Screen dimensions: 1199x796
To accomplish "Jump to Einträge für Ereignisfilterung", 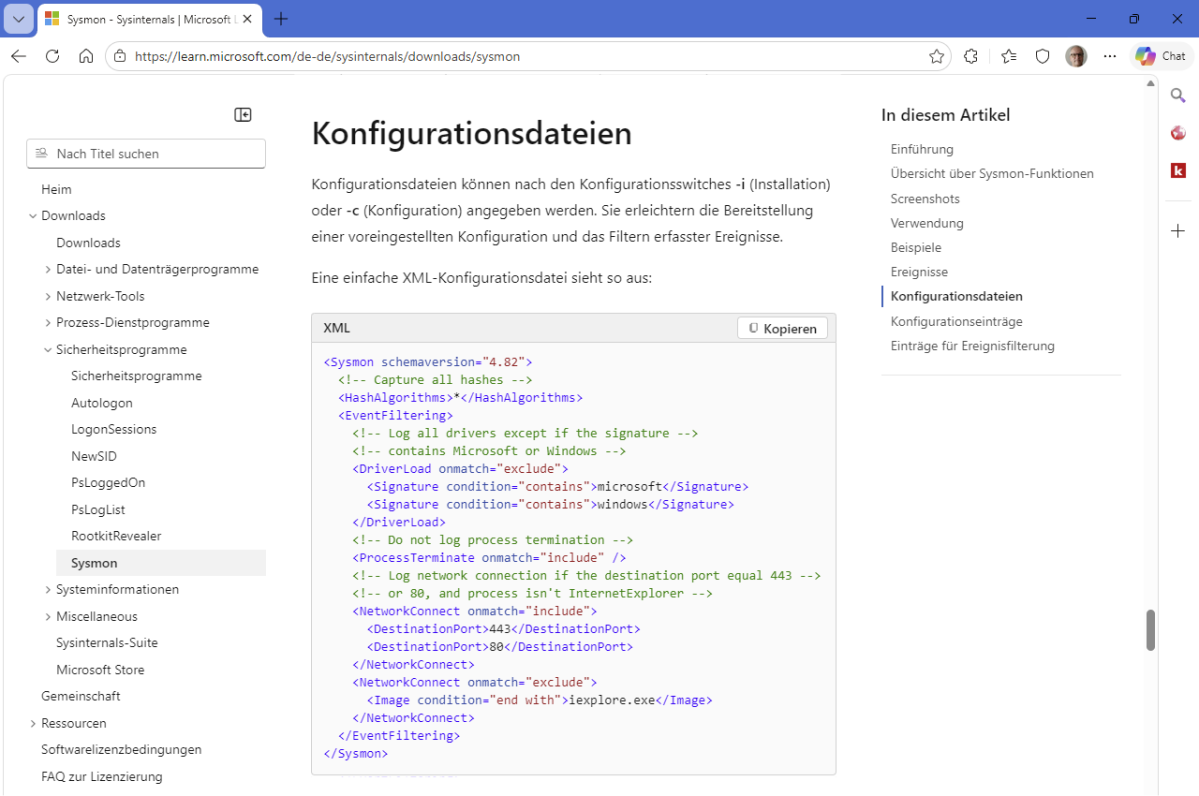I will [x=972, y=346].
